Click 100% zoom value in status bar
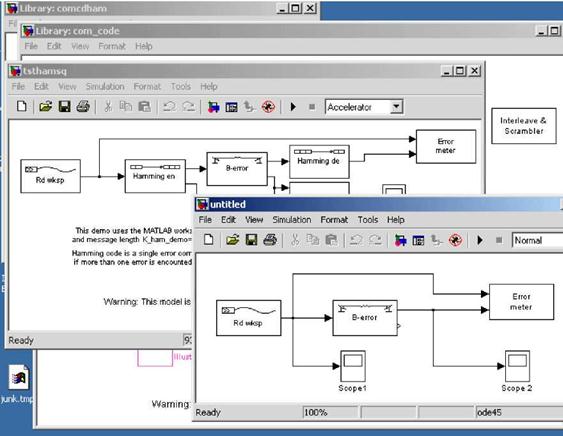Image resolution: width=563 pixels, height=436 pixels. (x=316, y=412)
